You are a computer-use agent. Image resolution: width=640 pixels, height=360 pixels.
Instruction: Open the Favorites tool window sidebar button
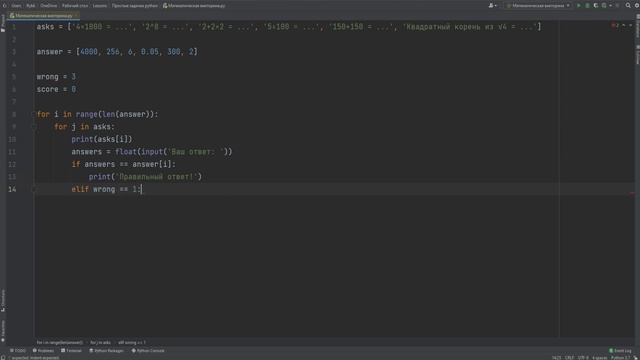(3, 331)
